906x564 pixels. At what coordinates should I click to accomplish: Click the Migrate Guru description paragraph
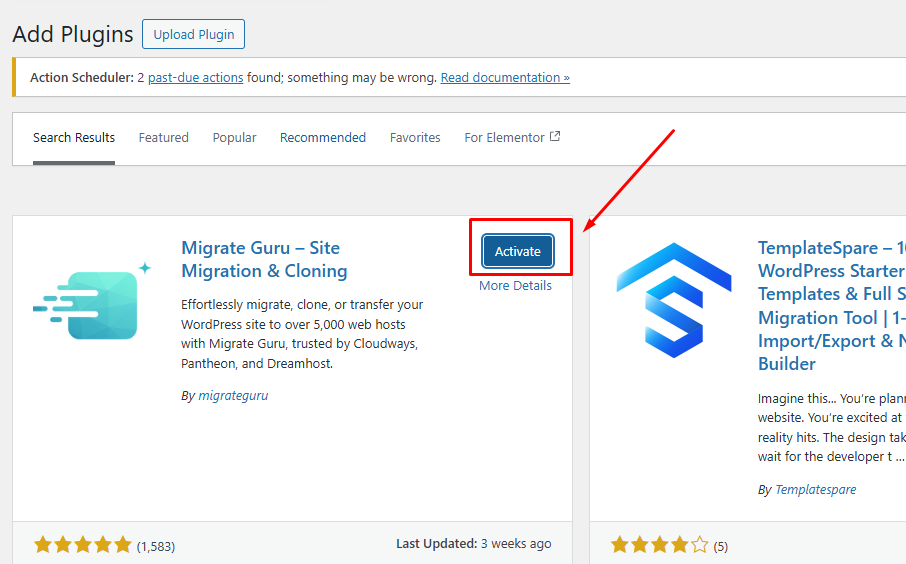(x=302, y=334)
